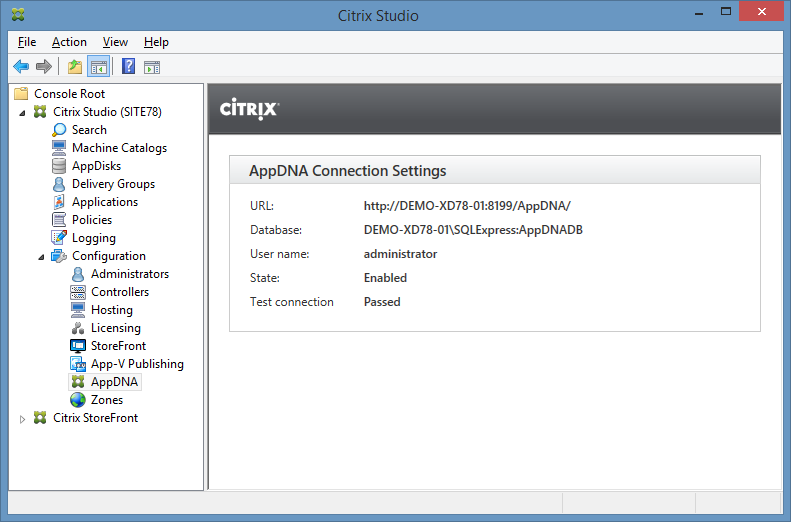Click the Administrators person icon
The image size is (791, 522).
point(78,274)
